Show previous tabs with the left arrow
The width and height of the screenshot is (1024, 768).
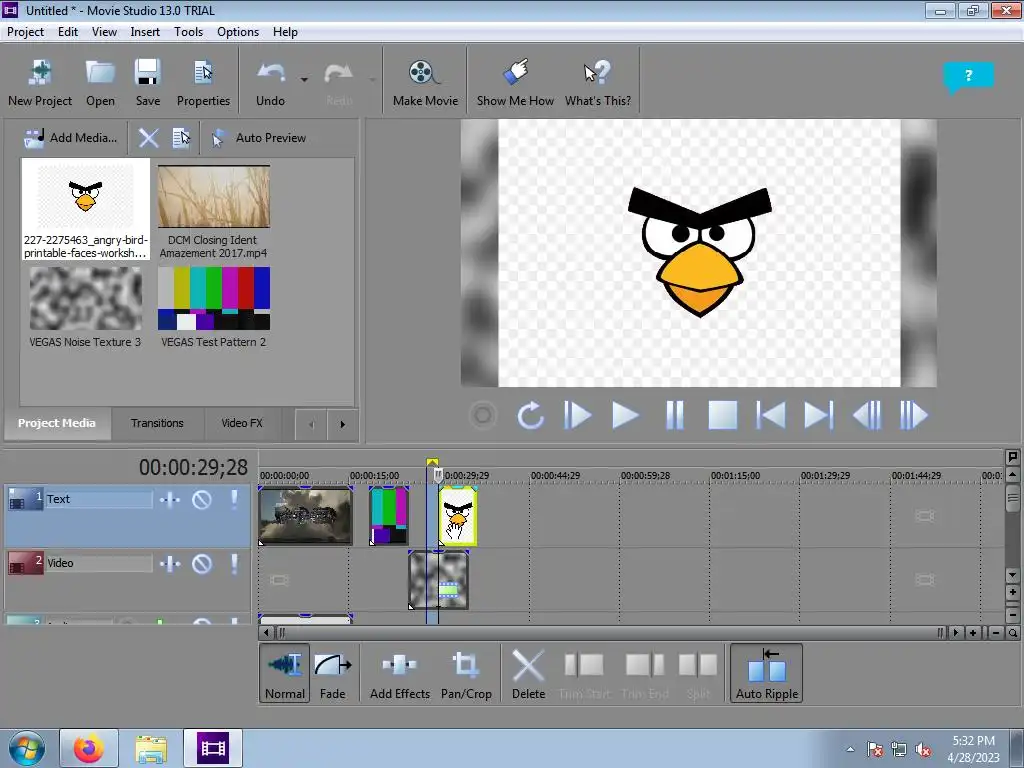click(312, 424)
